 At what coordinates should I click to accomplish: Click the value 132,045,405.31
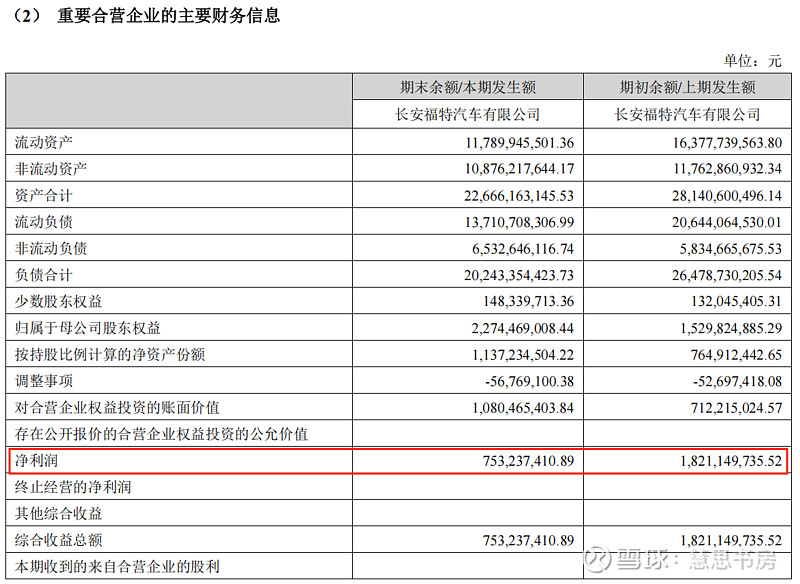[737, 301]
